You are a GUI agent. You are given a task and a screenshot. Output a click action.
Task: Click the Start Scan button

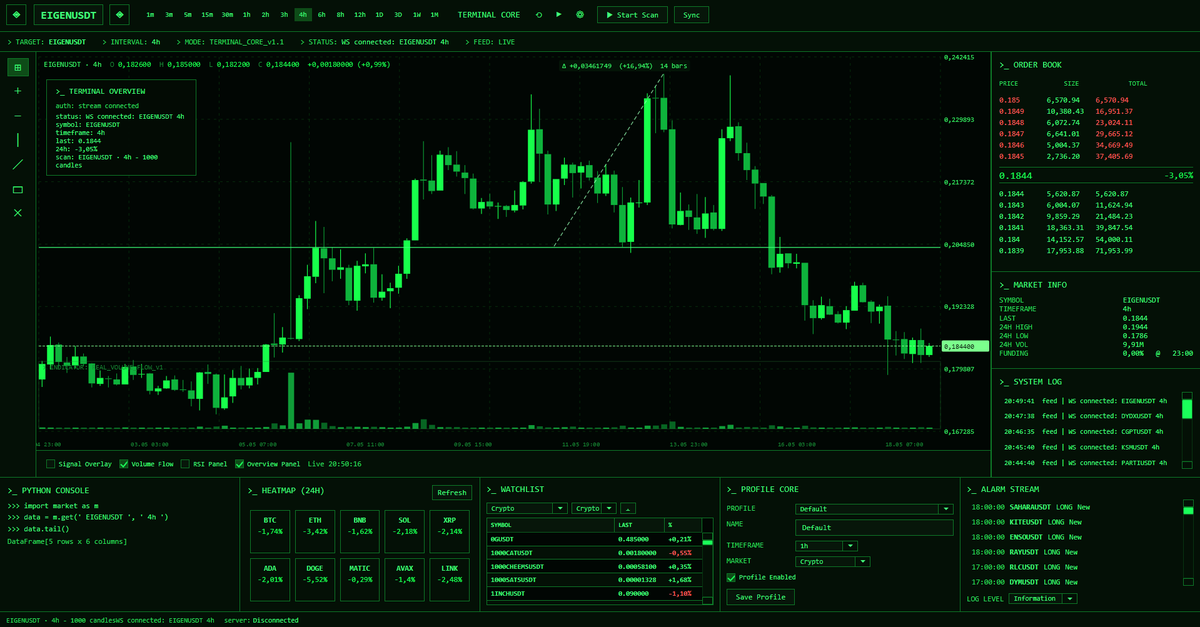tap(632, 15)
